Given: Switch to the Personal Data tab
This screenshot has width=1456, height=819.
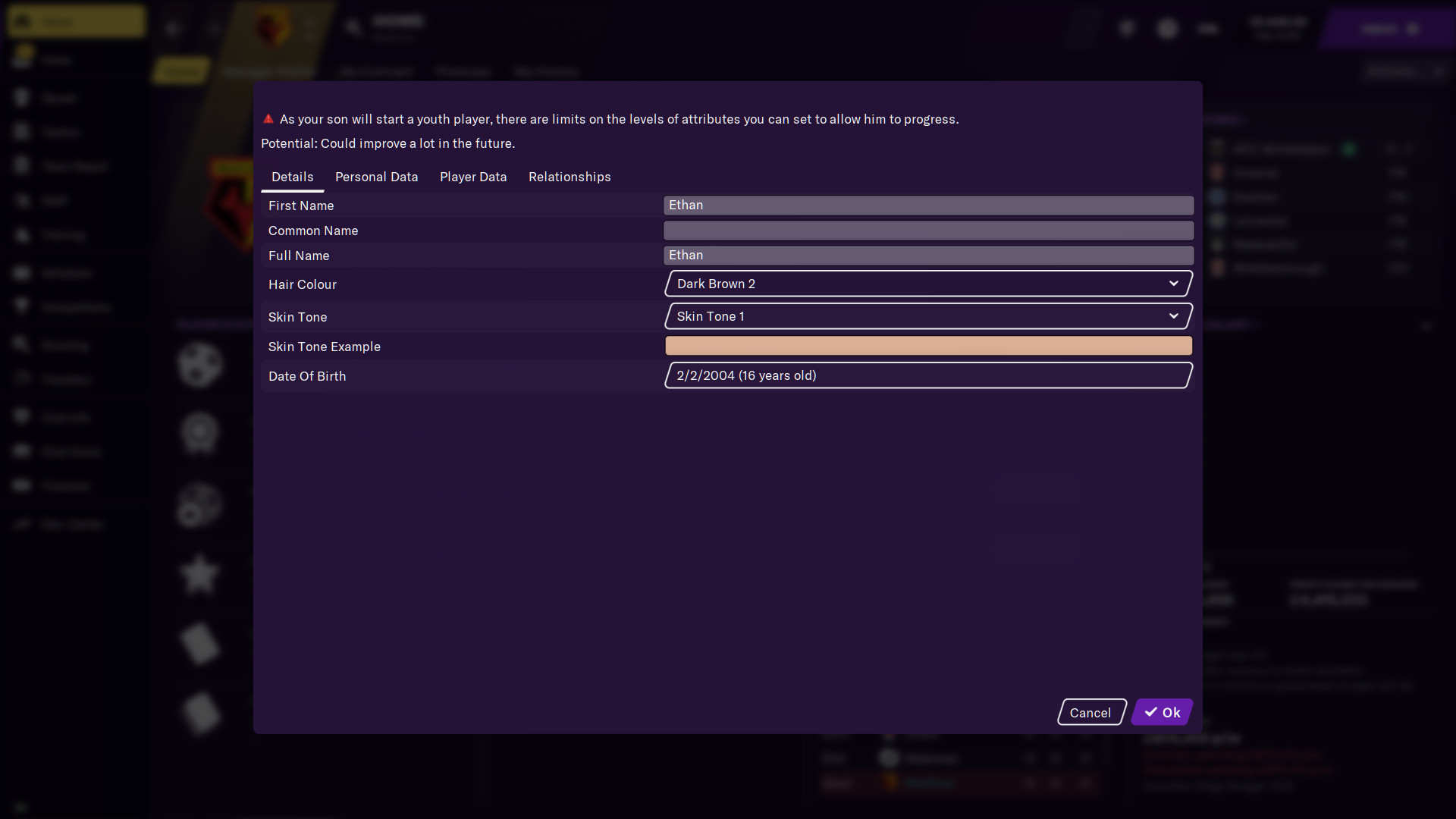Looking at the screenshot, I should [x=376, y=177].
